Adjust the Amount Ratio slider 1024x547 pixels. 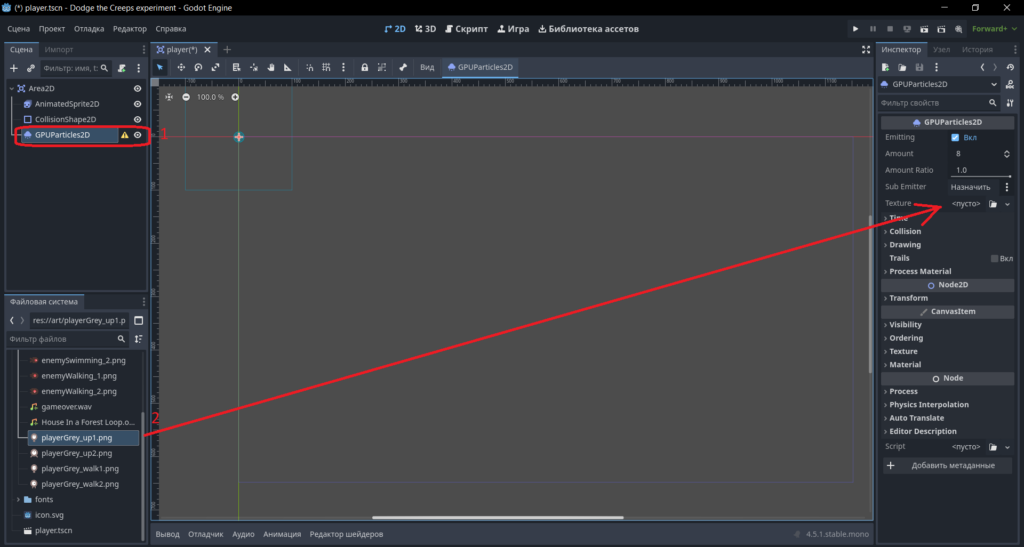point(981,170)
